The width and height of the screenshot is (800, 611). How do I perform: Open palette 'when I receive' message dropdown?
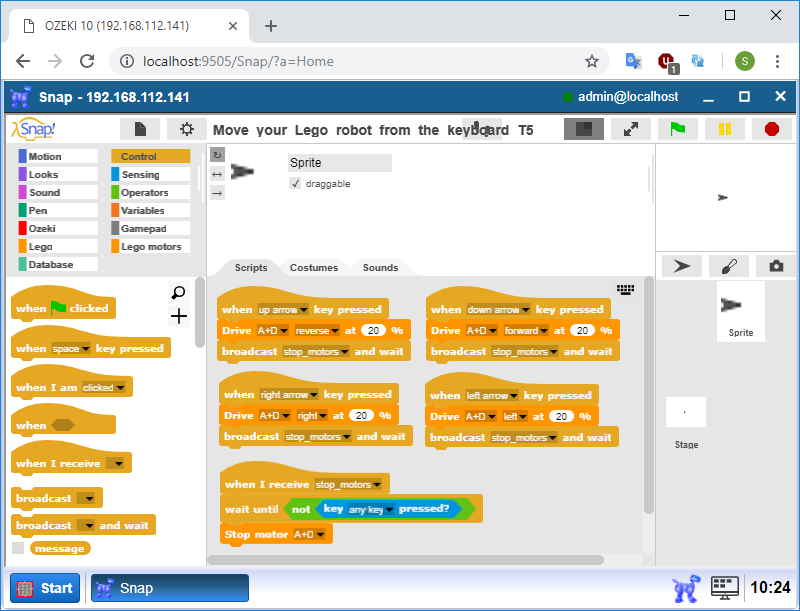tap(115, 464)
